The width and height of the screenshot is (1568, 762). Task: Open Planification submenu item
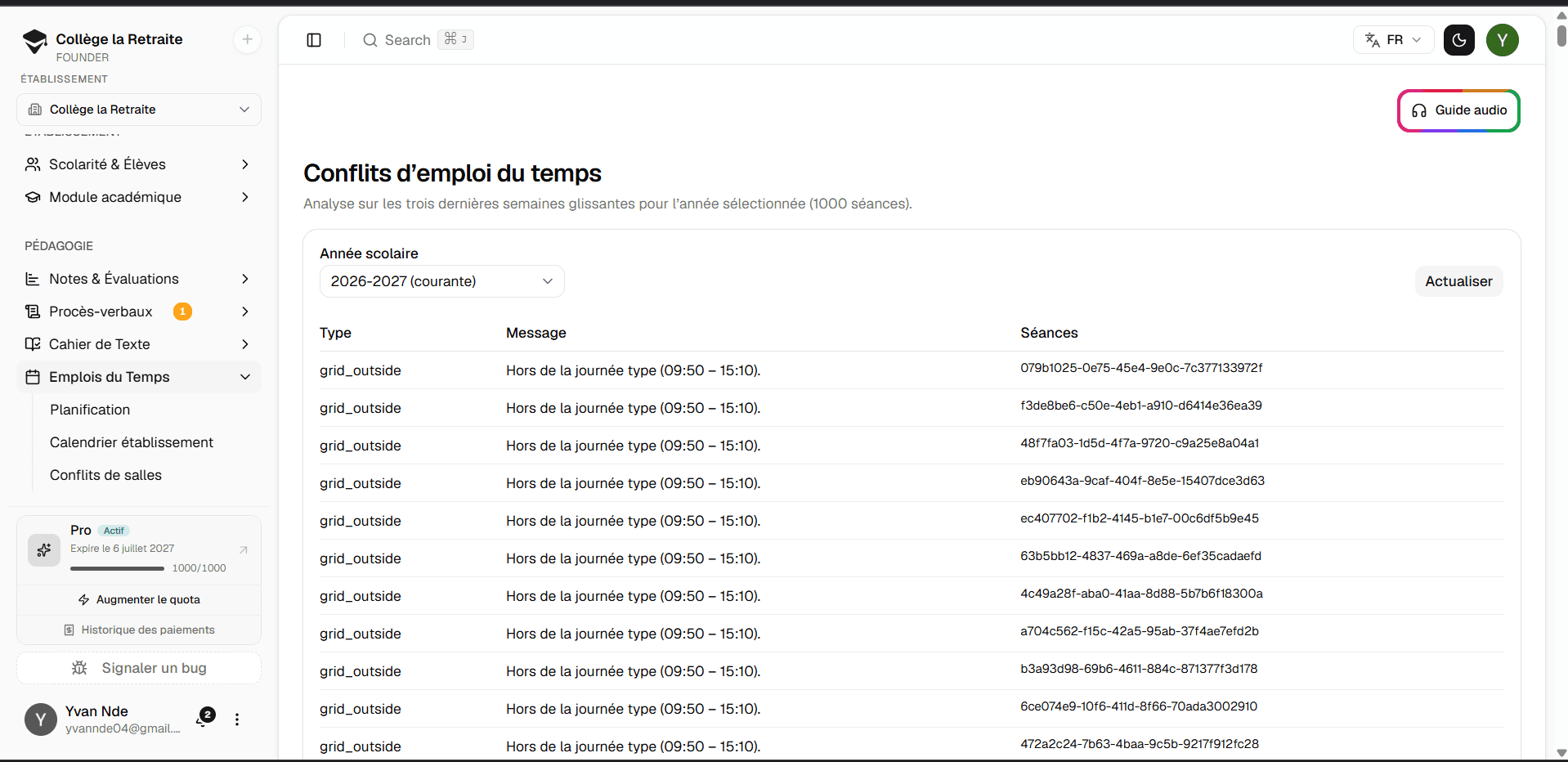pyautogui.click(x=90, y=410)
